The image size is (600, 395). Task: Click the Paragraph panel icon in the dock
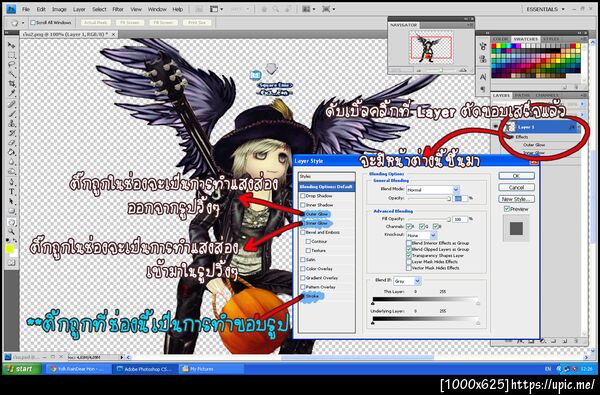tap(483, 88)
